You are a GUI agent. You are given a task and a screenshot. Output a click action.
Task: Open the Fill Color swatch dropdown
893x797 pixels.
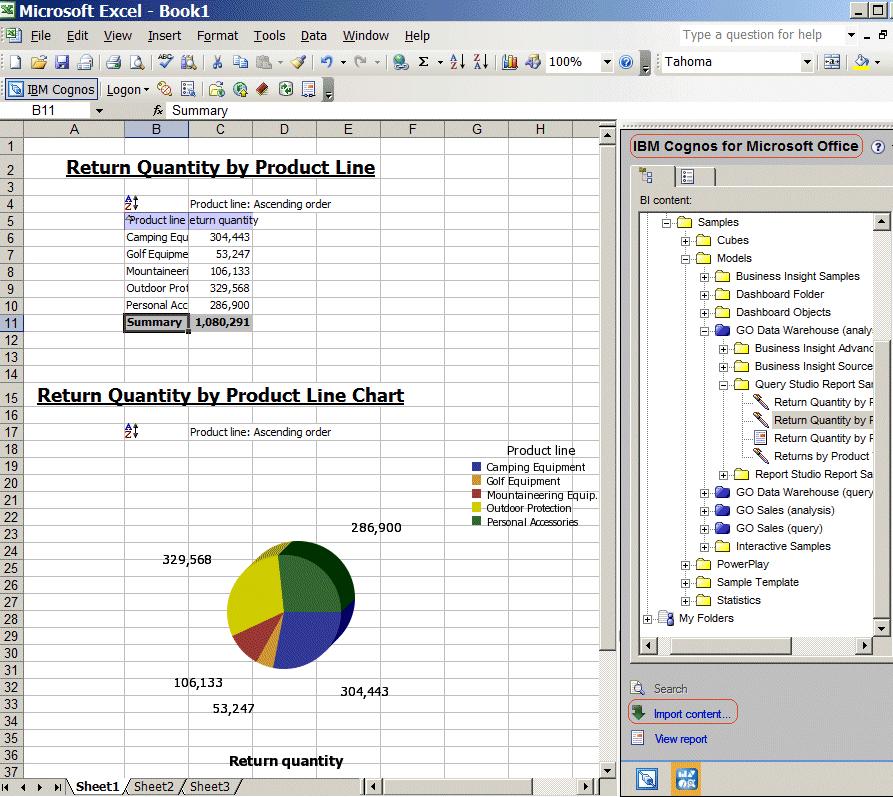click(x=877, y=62)
